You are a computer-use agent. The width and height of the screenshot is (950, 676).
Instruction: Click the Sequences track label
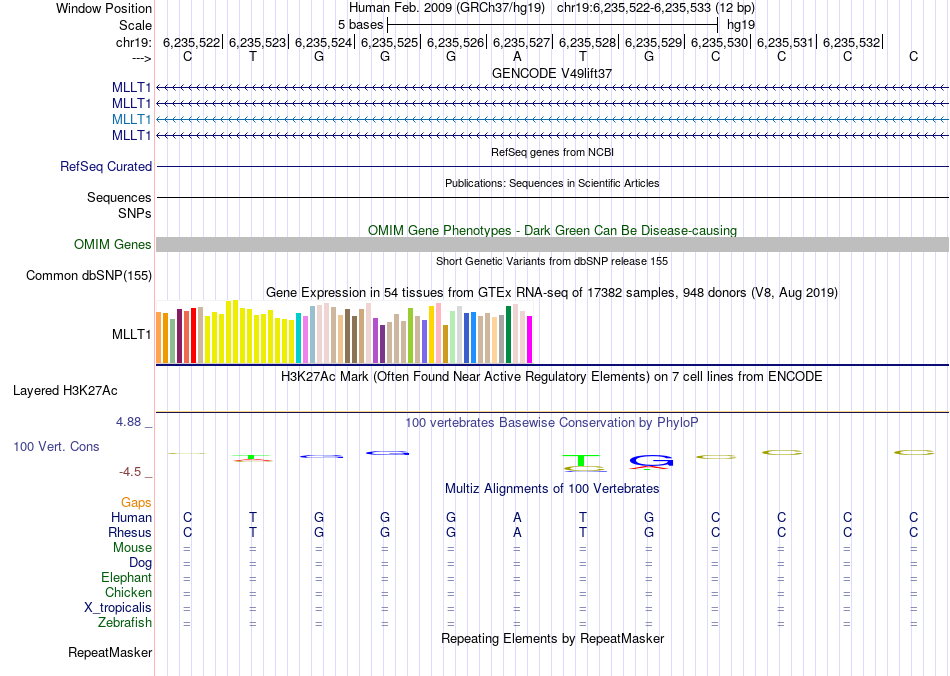(119, 197)
